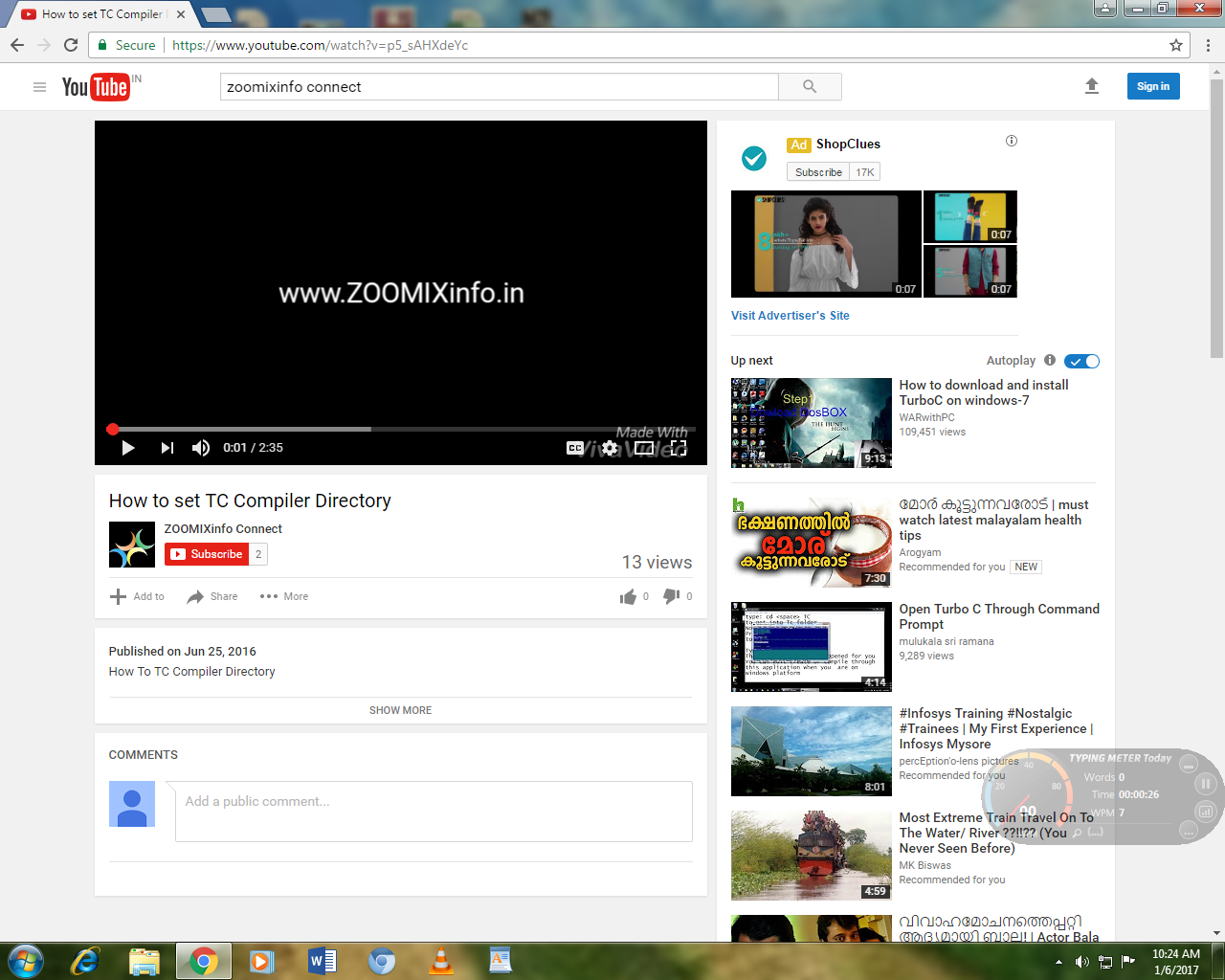Open malayalam health tips video thumbnail
Image resolution: width=1225 pixels, height=980 pixels.
(x=812, y=542)
